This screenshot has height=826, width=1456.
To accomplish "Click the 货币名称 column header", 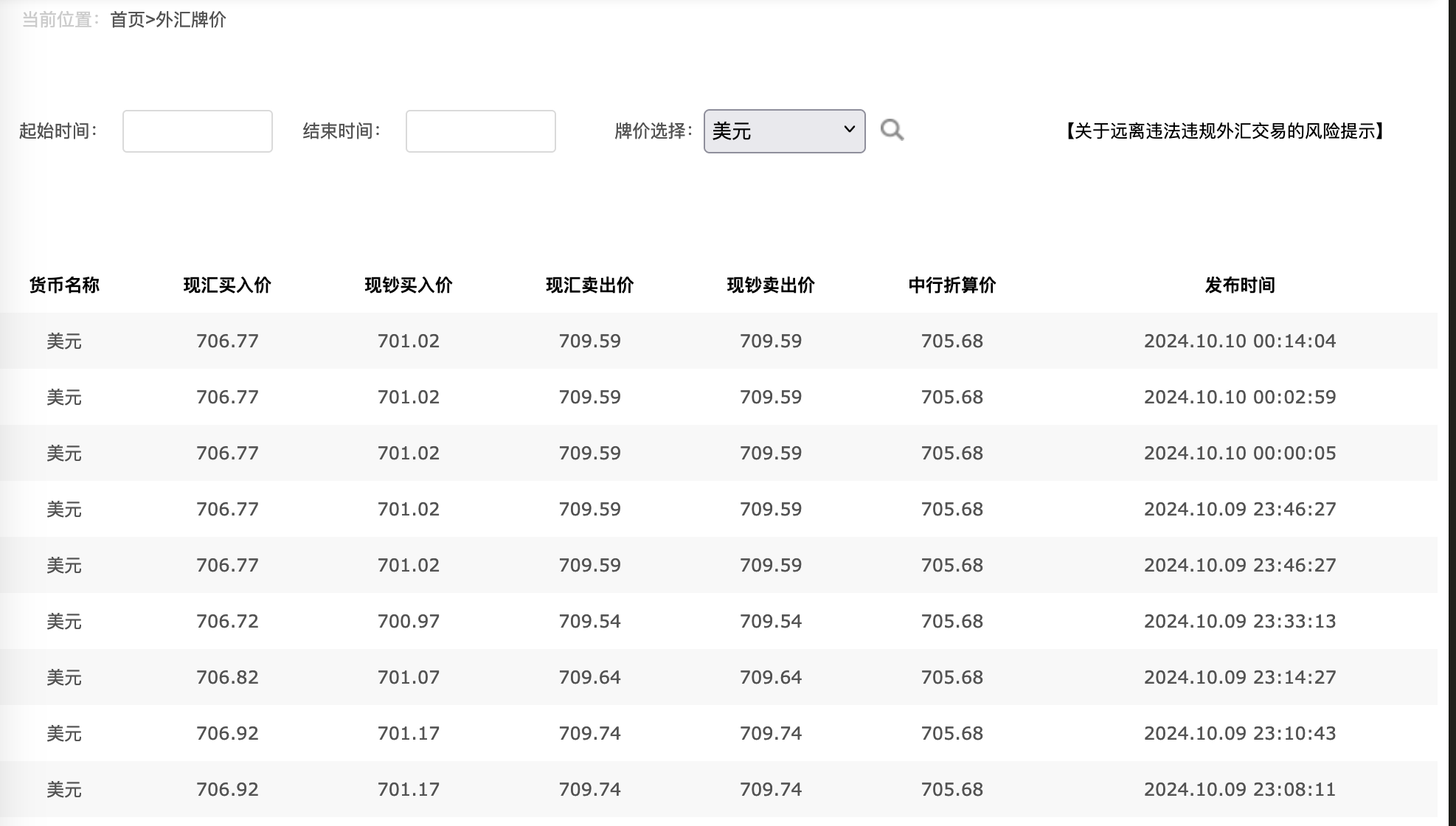I will coord(64,285).
